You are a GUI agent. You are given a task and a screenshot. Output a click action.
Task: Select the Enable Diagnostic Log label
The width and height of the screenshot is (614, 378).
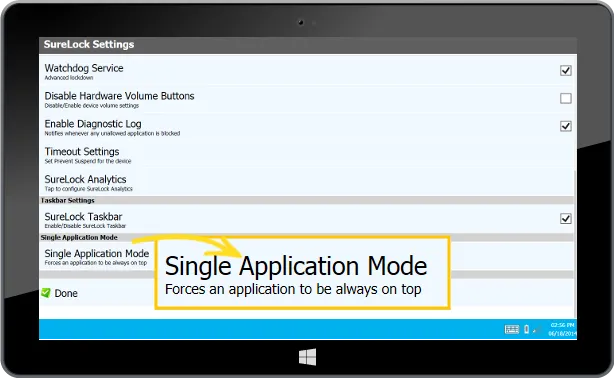tap(93, 124)
